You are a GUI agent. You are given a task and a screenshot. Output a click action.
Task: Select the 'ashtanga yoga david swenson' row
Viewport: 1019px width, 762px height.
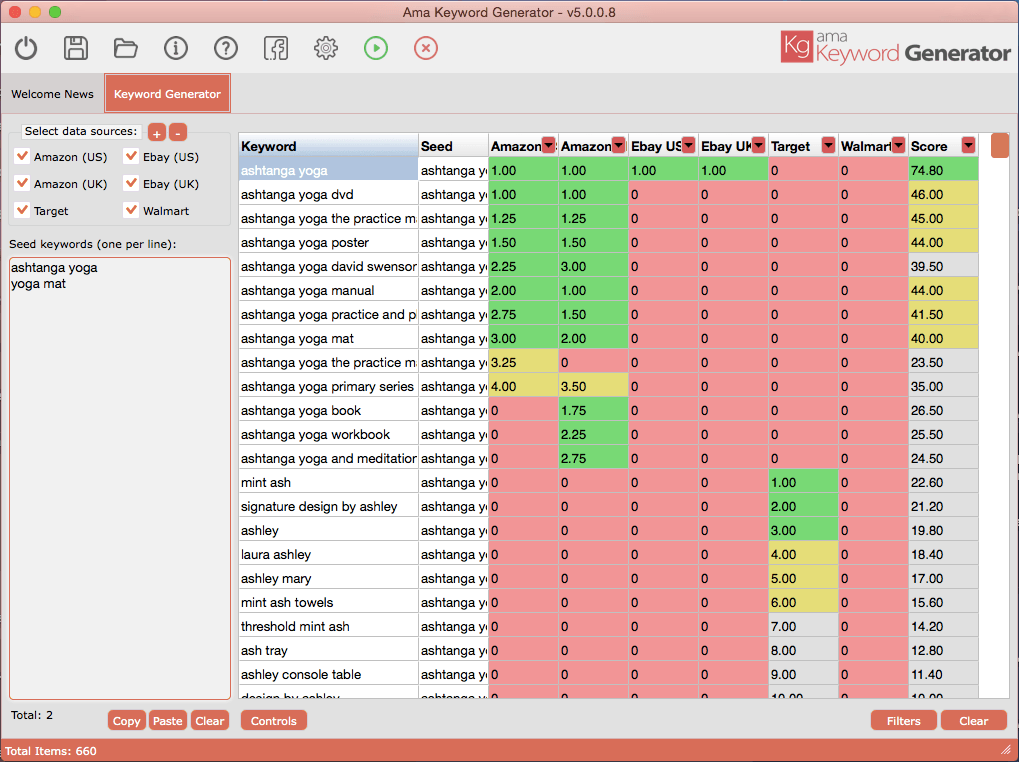(x=328, y=266)
